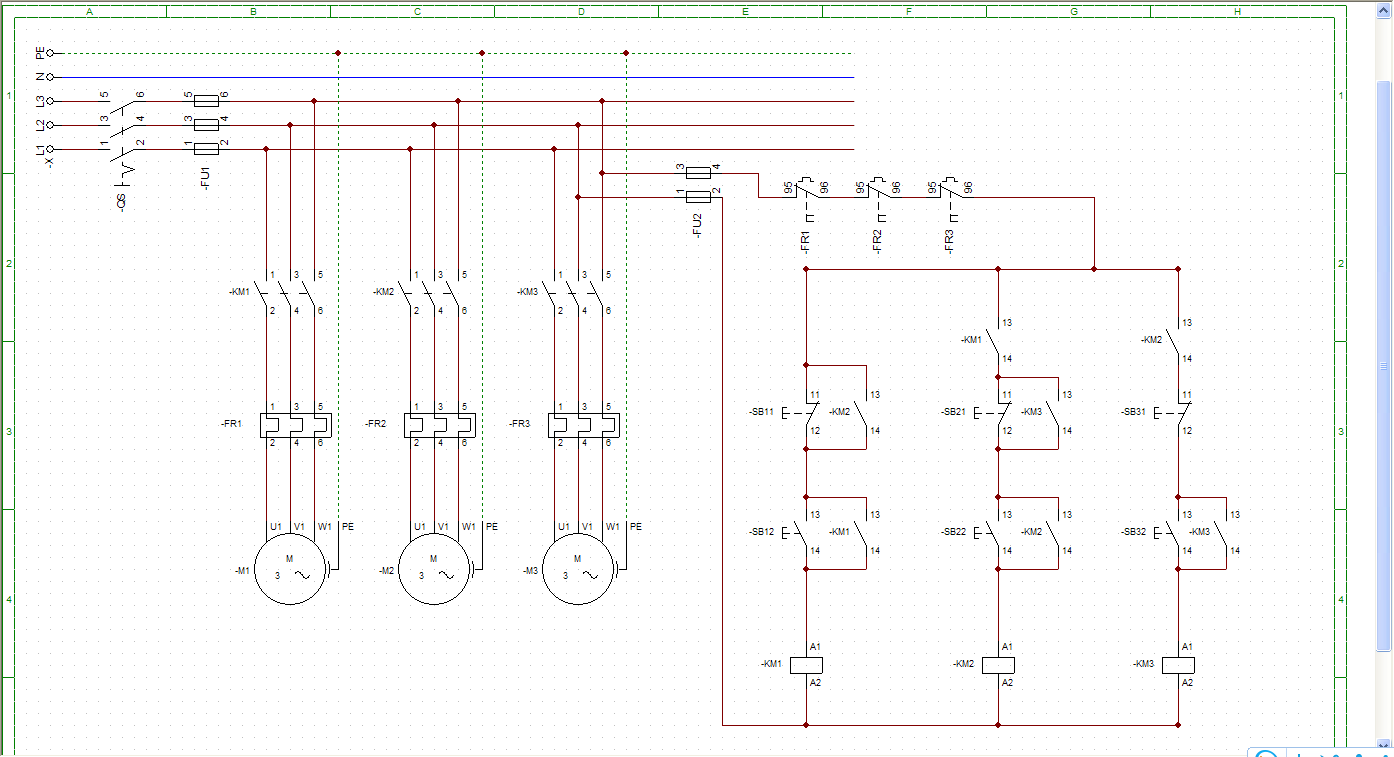Image resolution: width=1394 pixels, height=757 pixels.
Task: Click FU1 fuse between terminals 5 and 6
Action: tap(206, 100)
